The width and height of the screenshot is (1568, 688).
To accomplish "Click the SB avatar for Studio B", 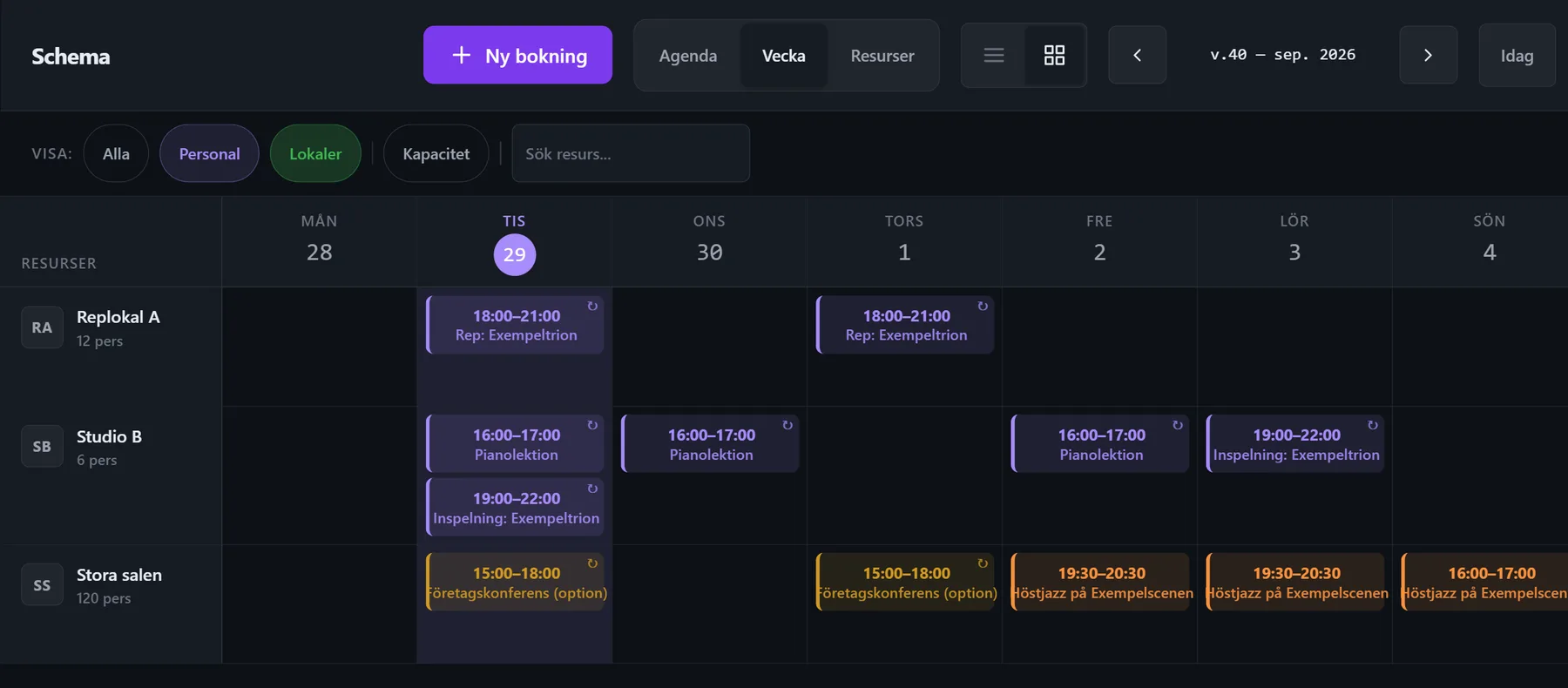I will pos(42,446).
